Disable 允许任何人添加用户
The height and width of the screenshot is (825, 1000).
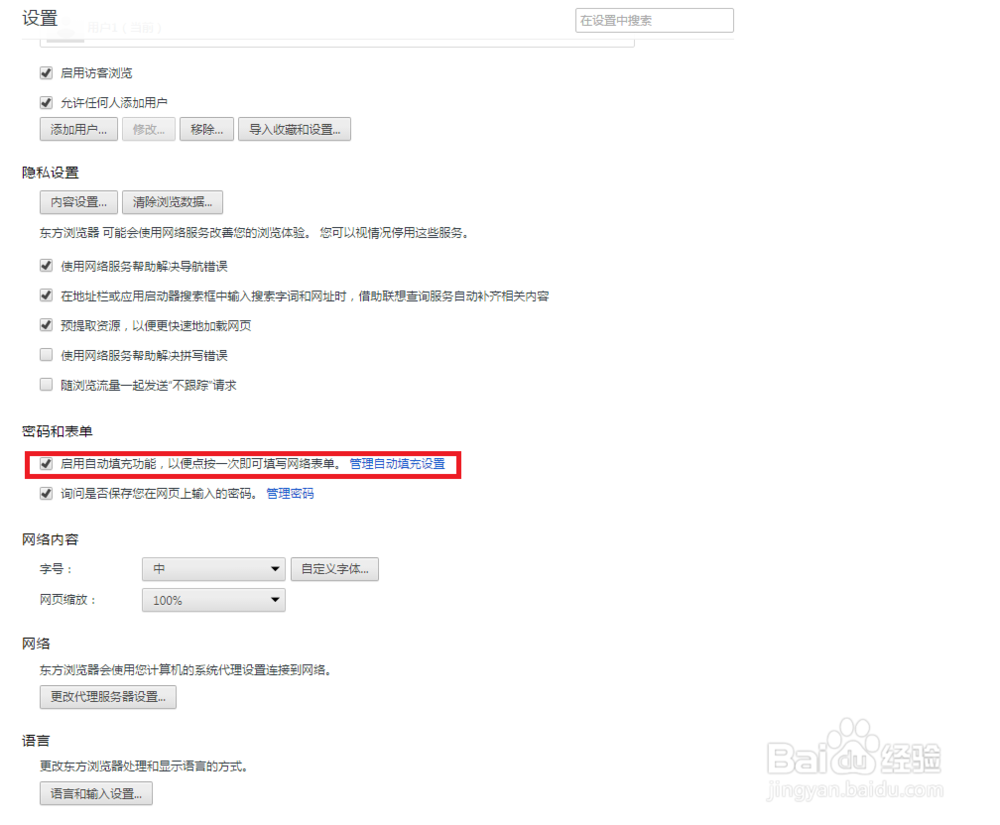pyautogui.click(x=46, y=102)
